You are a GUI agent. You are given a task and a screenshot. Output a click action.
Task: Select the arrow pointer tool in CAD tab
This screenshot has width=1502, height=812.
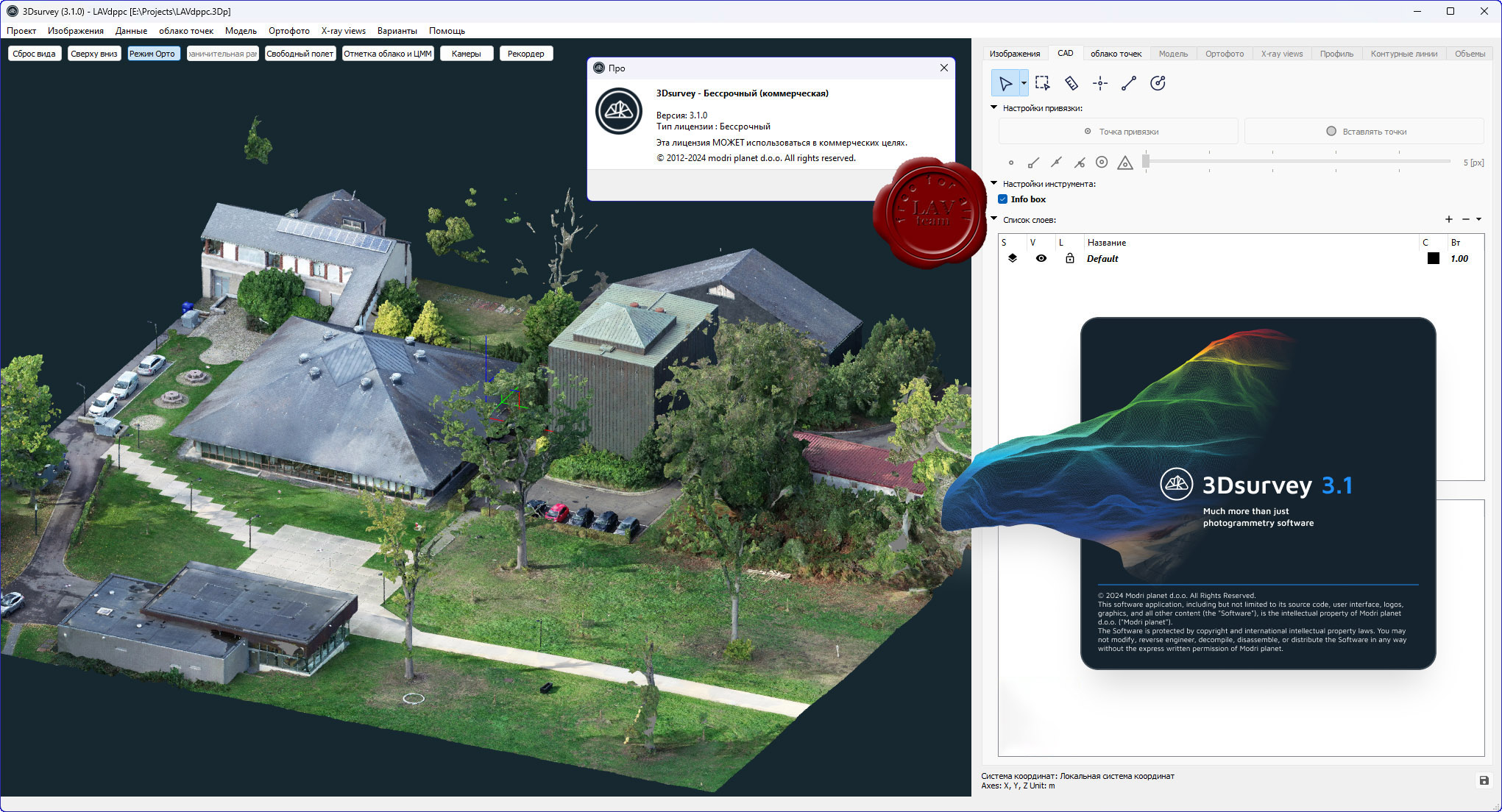click(1005, 83)
